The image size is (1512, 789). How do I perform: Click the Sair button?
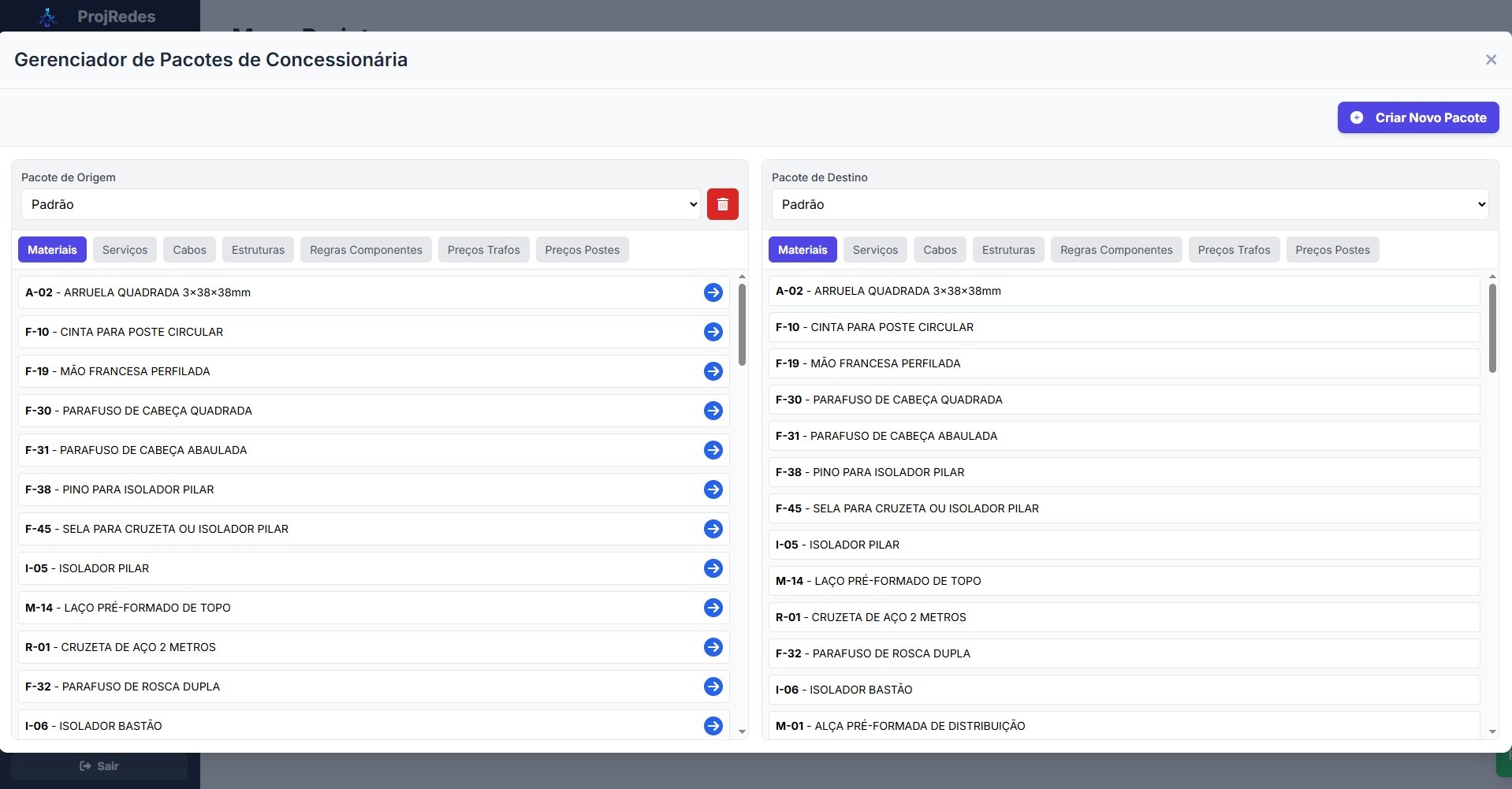click(x=99, y=765)
